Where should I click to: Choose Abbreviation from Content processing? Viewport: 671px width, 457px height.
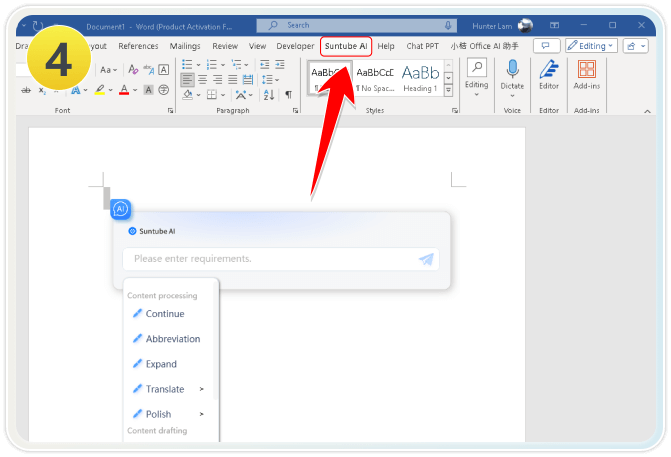pyautogui.click(x=173, y=339)
